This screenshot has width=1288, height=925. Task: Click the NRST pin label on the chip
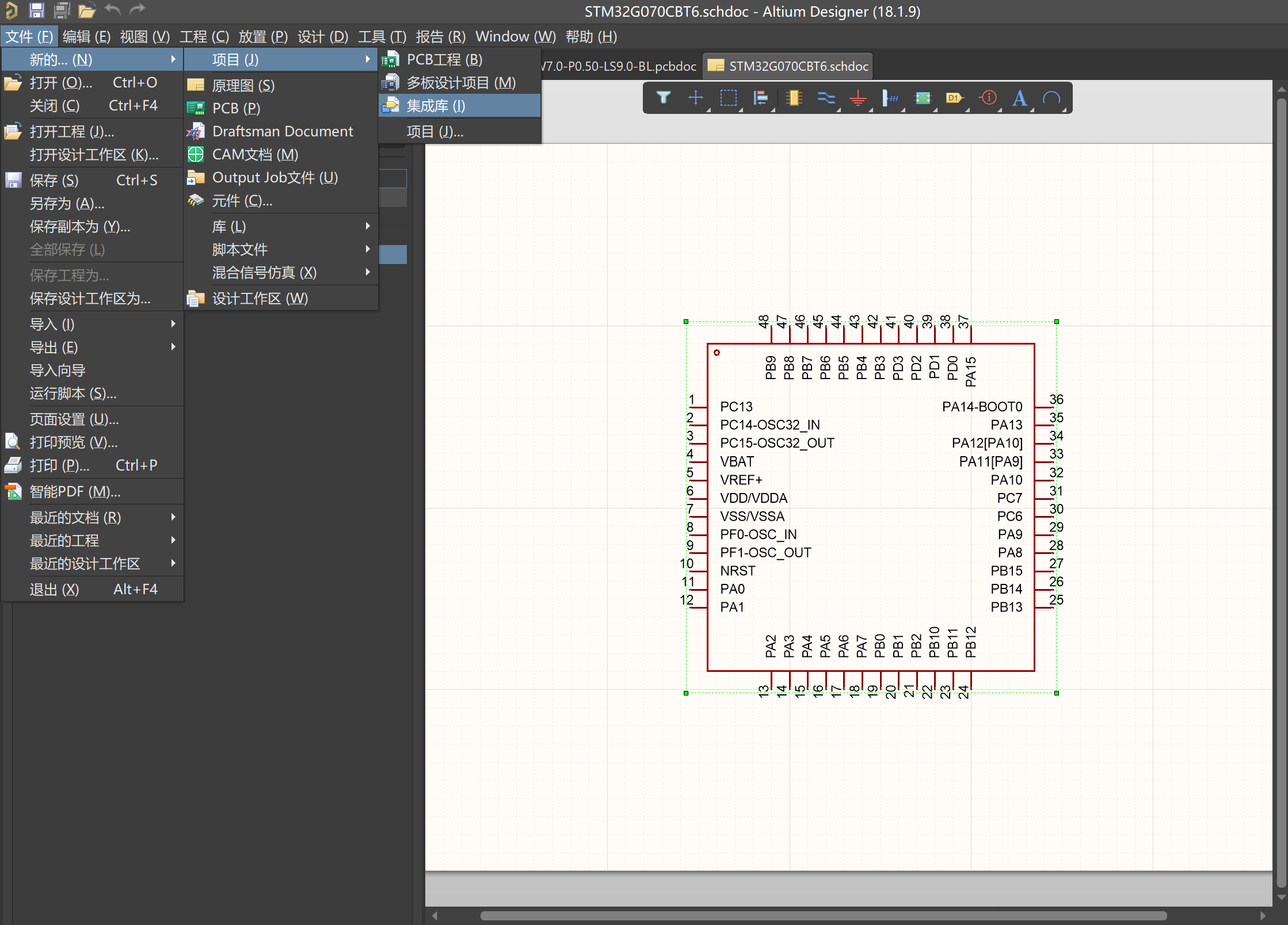click(738, 571)
